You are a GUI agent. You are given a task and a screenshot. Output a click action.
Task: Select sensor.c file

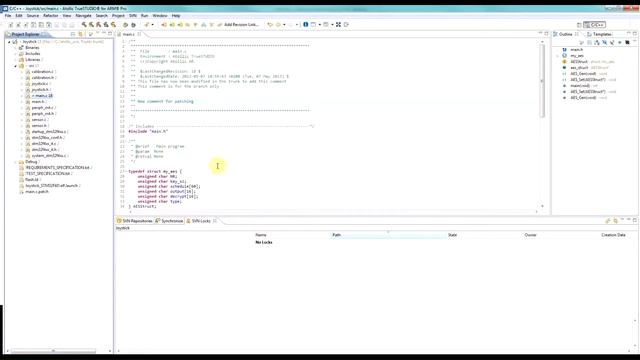(x=39, y=120)
